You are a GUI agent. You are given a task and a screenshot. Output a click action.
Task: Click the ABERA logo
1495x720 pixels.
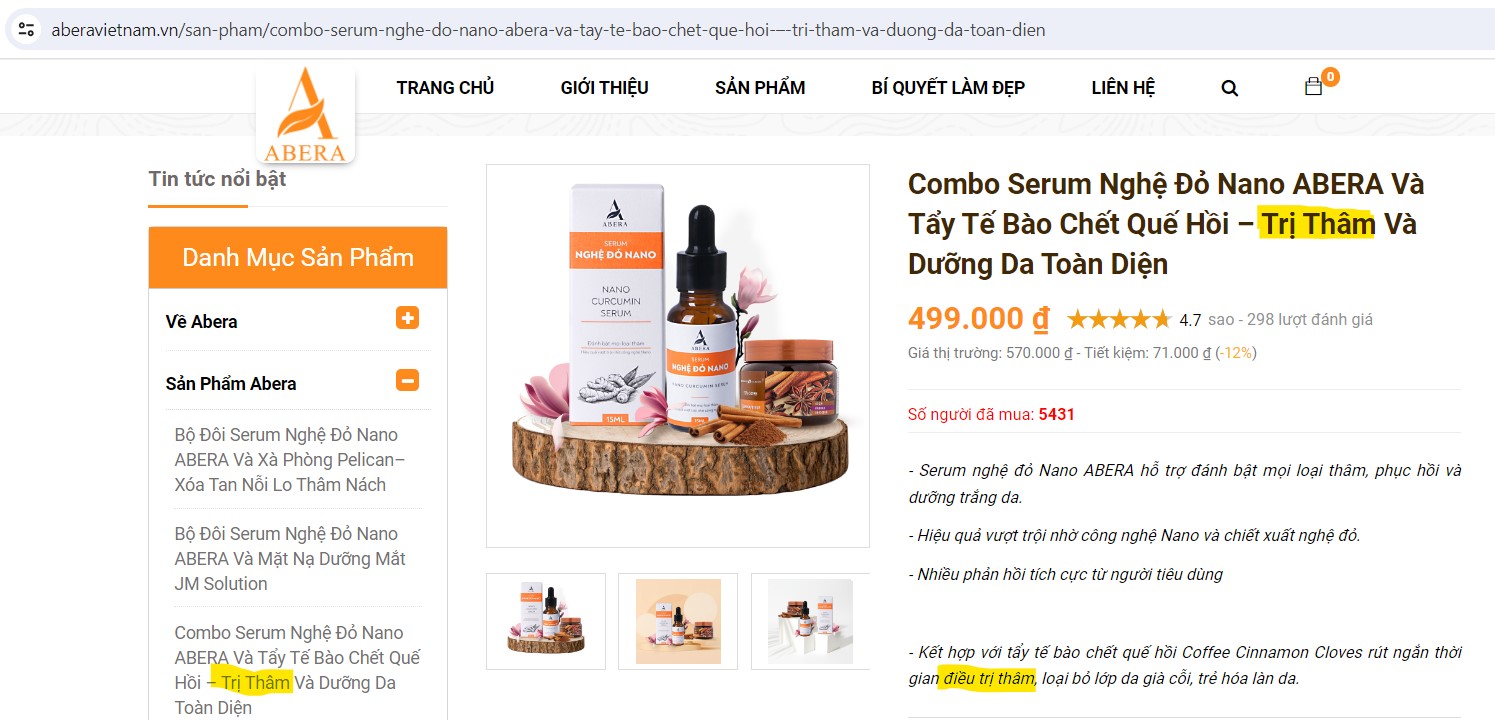[x=305, y=115]
